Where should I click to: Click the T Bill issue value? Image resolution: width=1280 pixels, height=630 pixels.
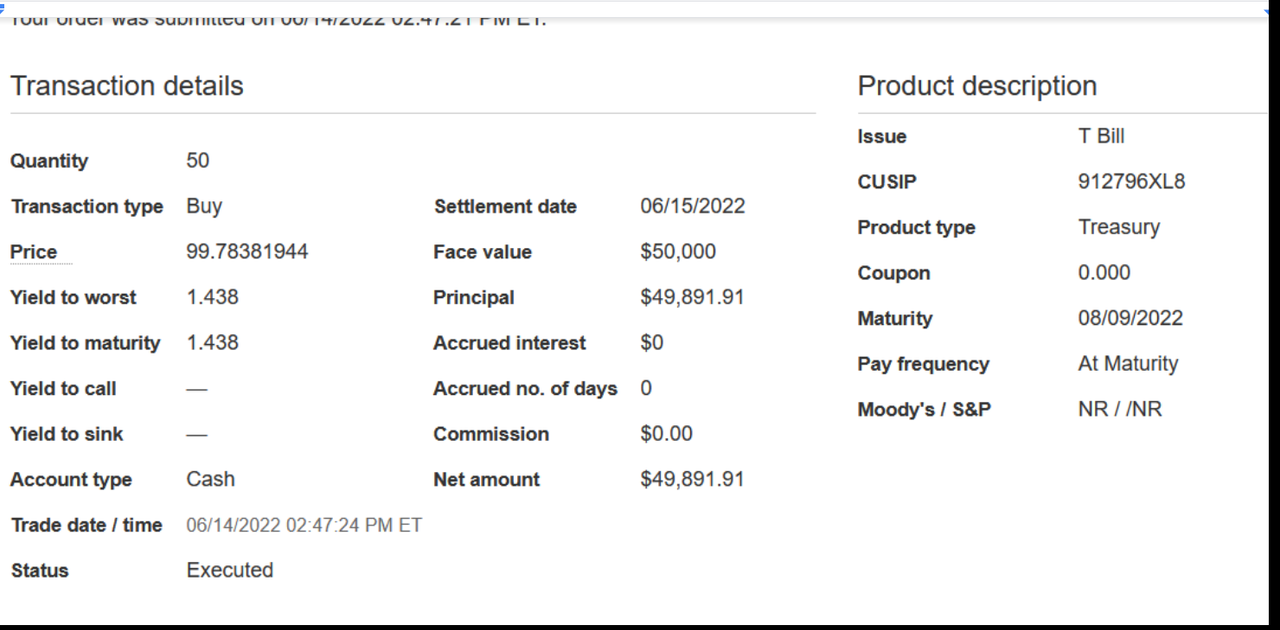[1101, 136]
